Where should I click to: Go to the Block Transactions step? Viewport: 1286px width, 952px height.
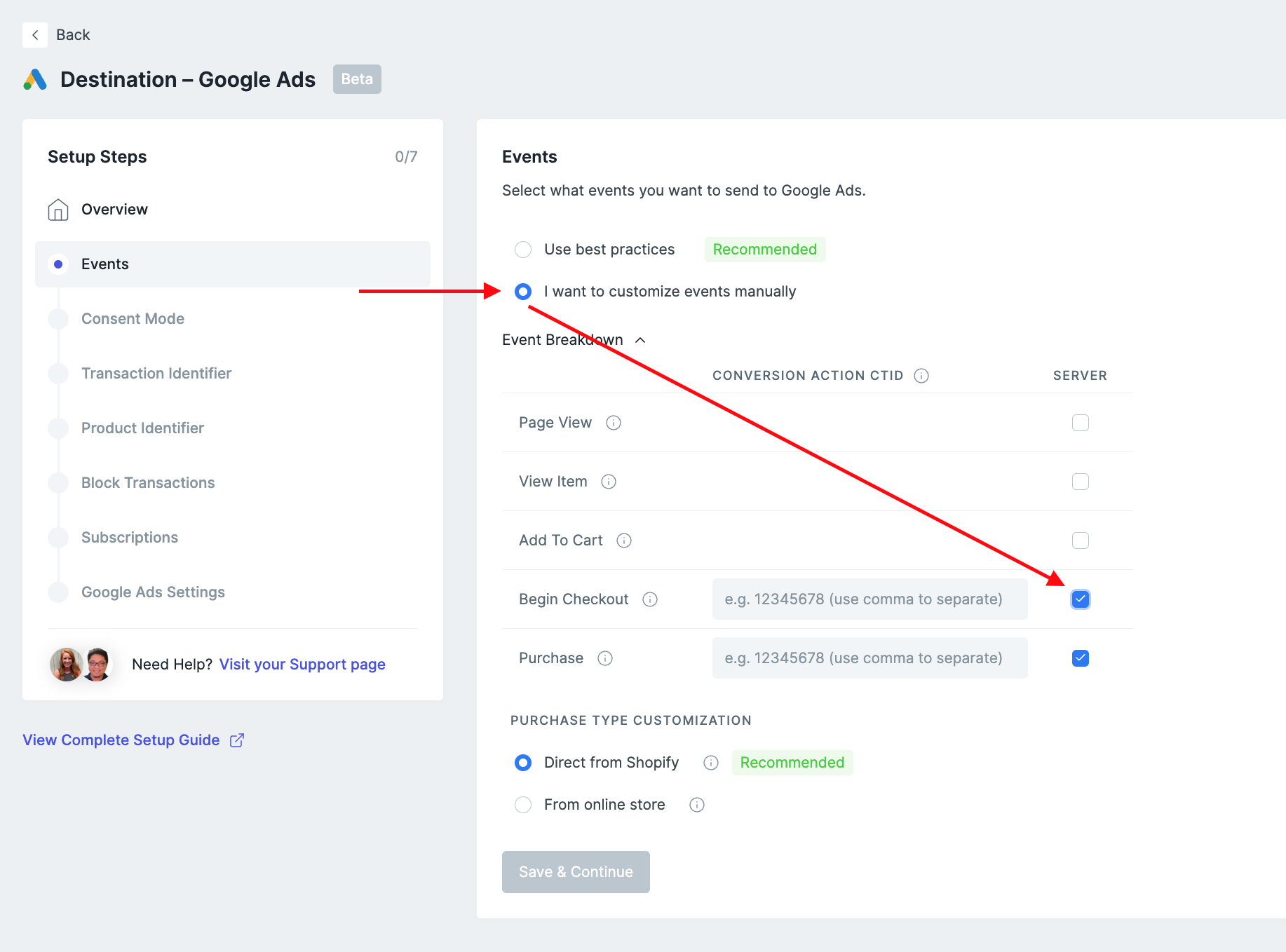[148, 483]
